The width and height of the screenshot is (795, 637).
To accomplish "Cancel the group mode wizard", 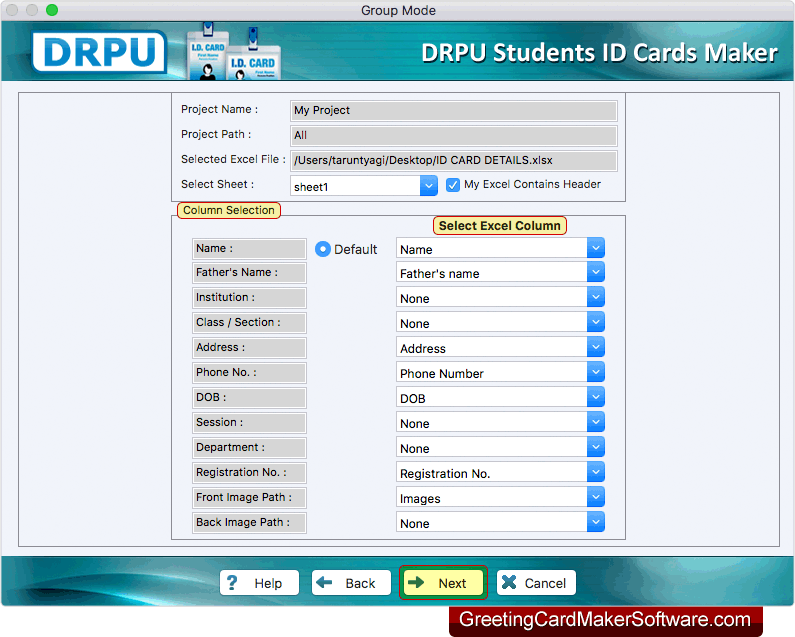I will [536, 583].
